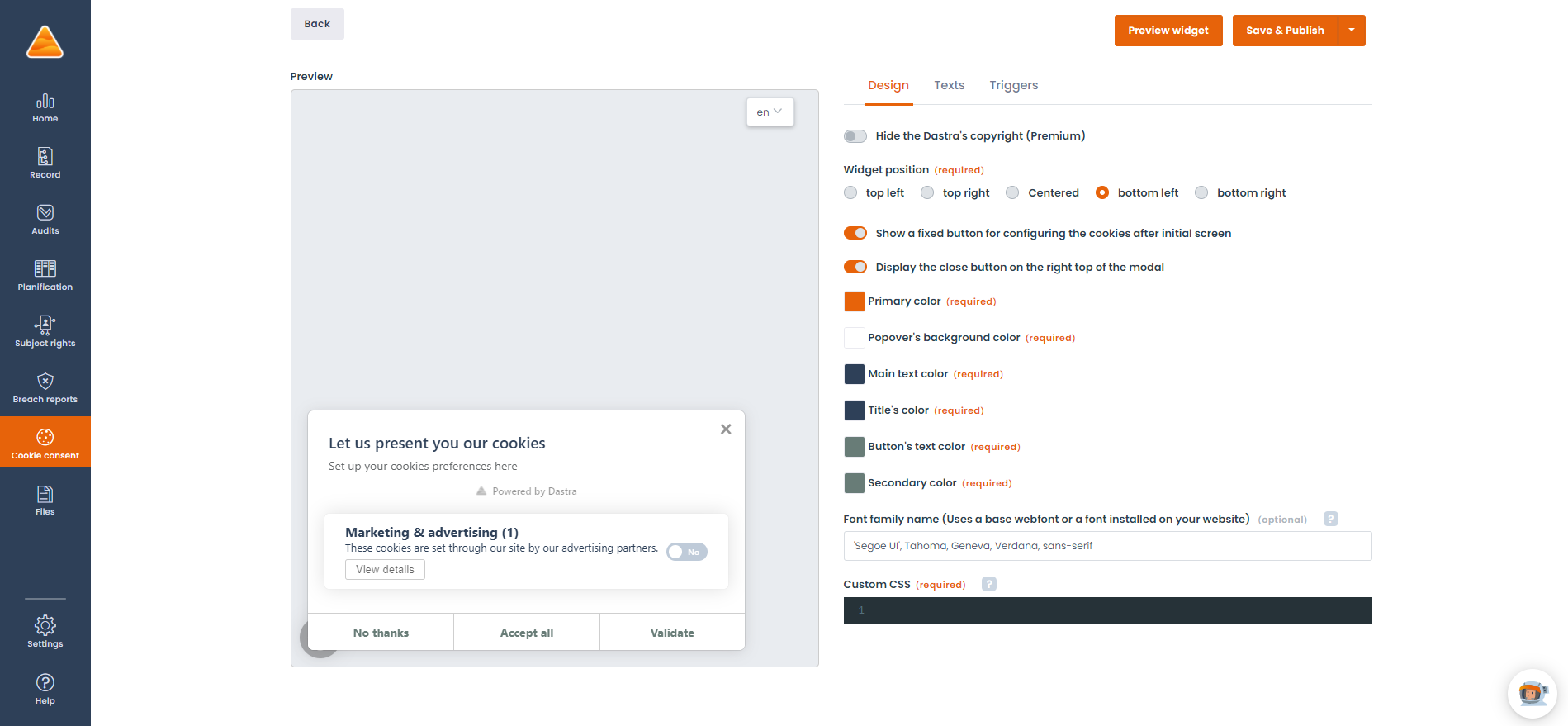The width and height of the screenshot is (1568, 726).
Task: Switch to the Texts tab
Action: (x=949, y=86)
